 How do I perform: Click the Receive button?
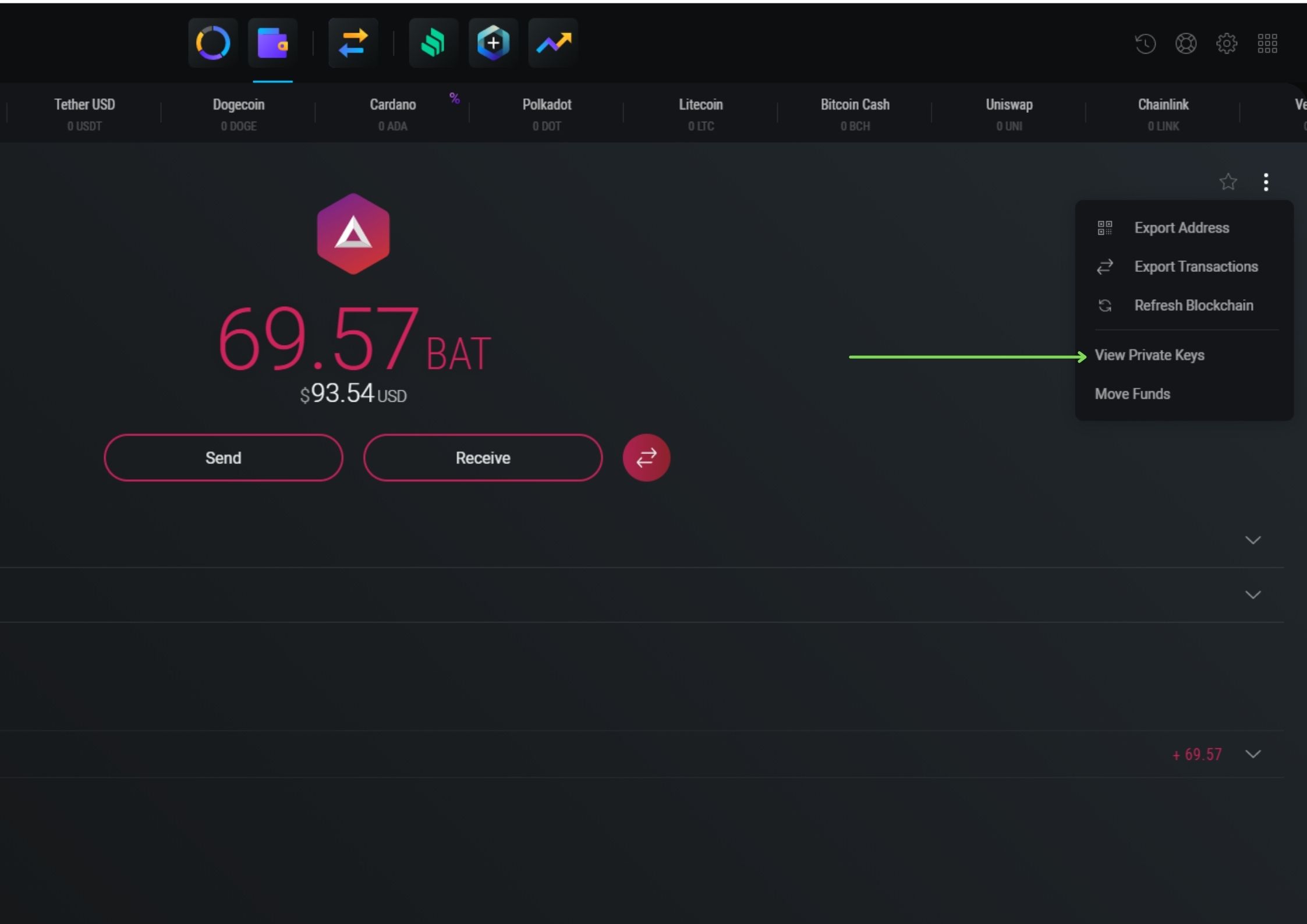coord(483,458)
